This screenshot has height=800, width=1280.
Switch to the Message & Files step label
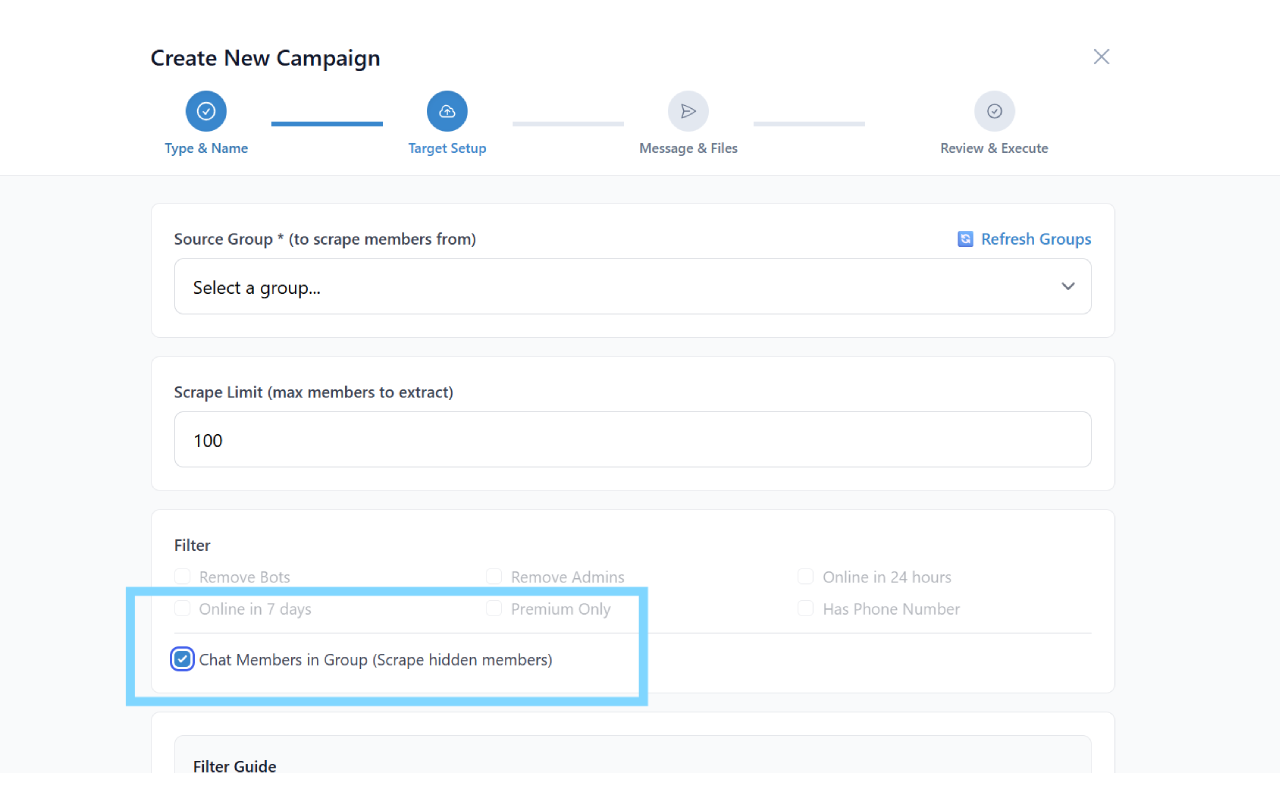click(688, 148)
